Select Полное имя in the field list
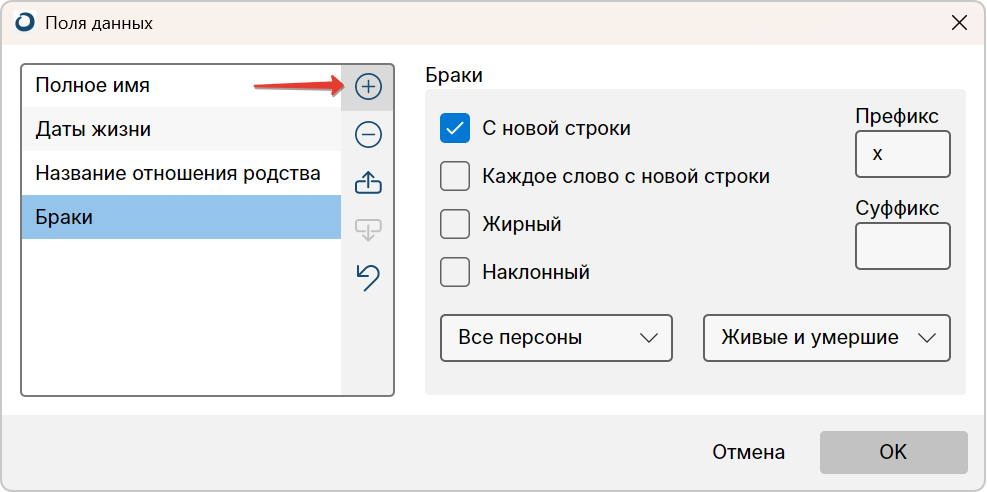Viewport: 987px width, 492px height. pos(181,85)
